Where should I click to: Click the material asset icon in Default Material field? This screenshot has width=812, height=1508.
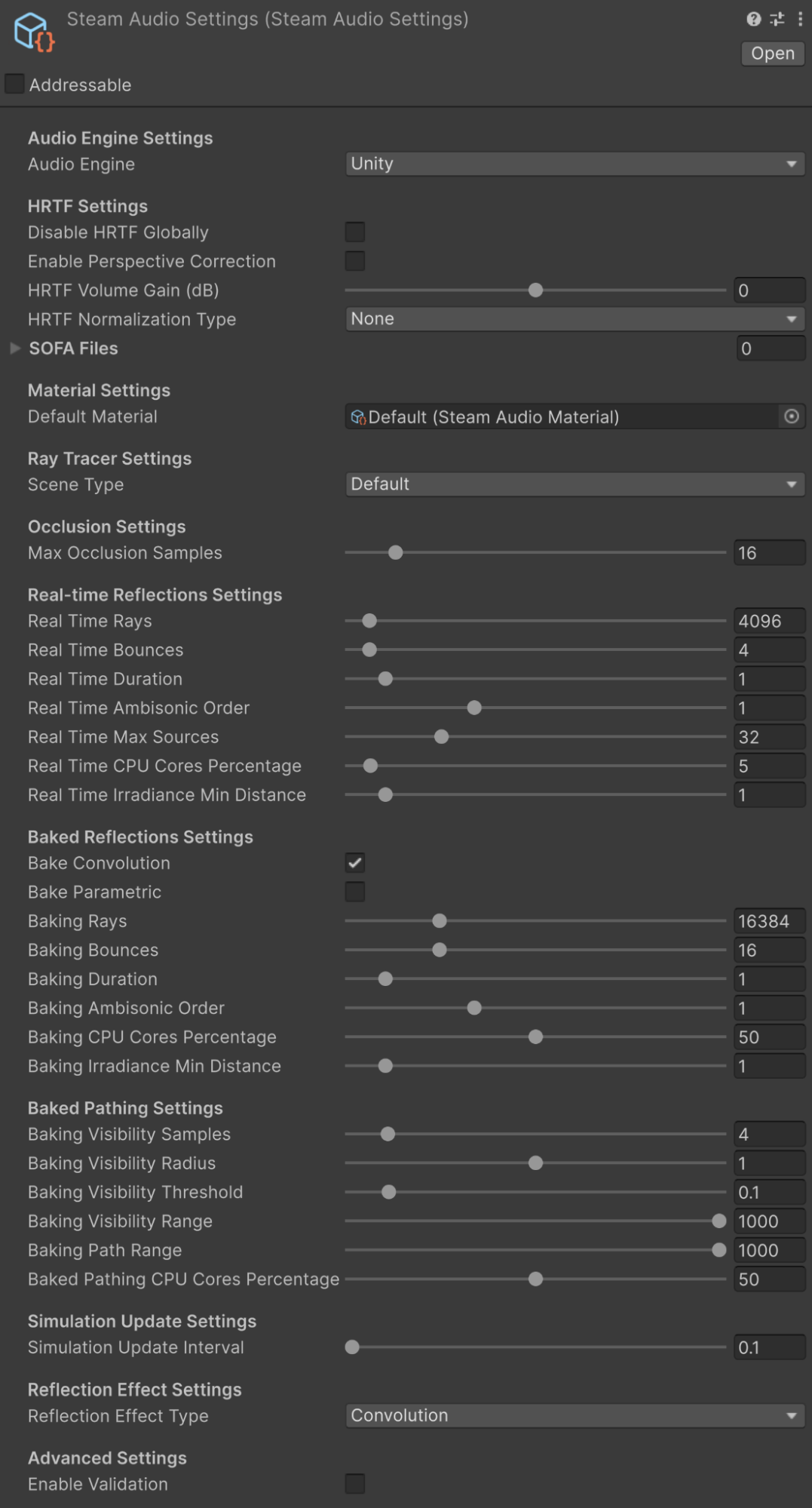[x=358, y=417]
